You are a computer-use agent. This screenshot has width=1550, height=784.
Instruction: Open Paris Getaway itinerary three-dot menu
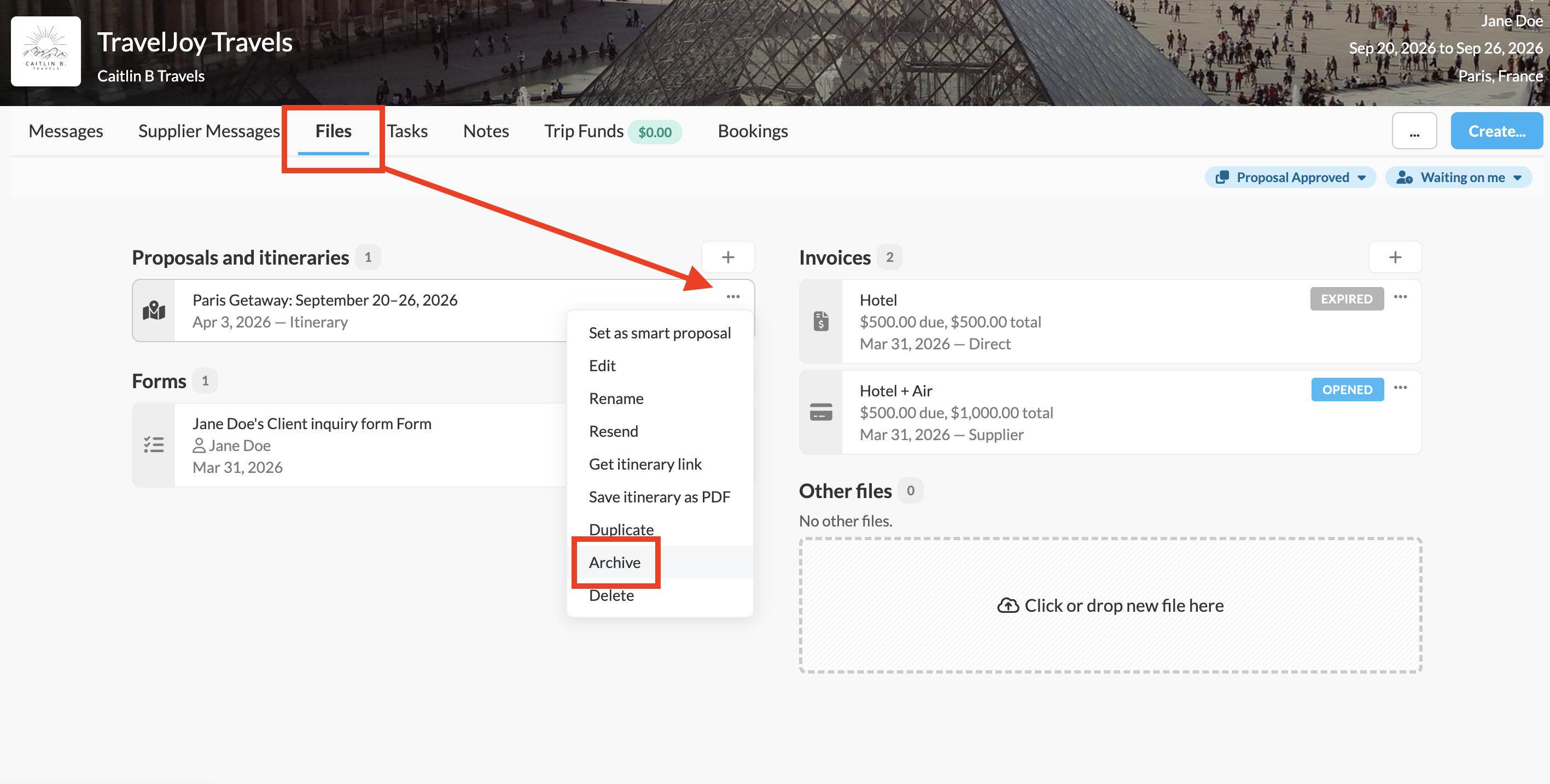click(732, 297)
